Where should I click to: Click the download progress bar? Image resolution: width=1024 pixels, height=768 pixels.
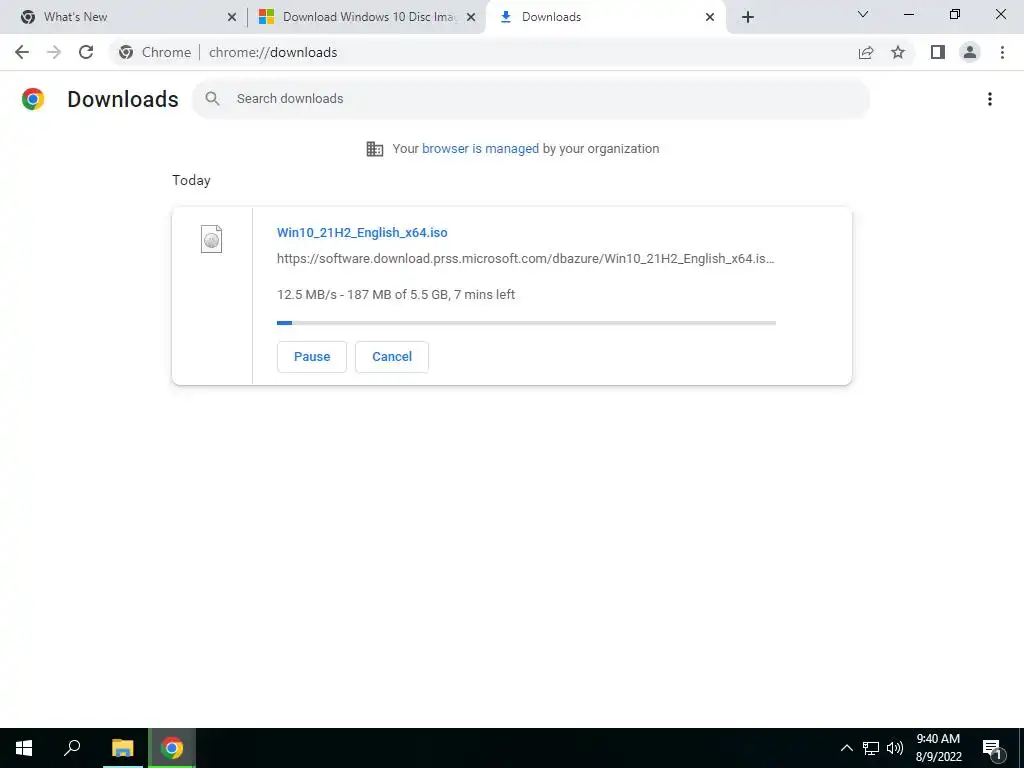click(x=526, y=323)
